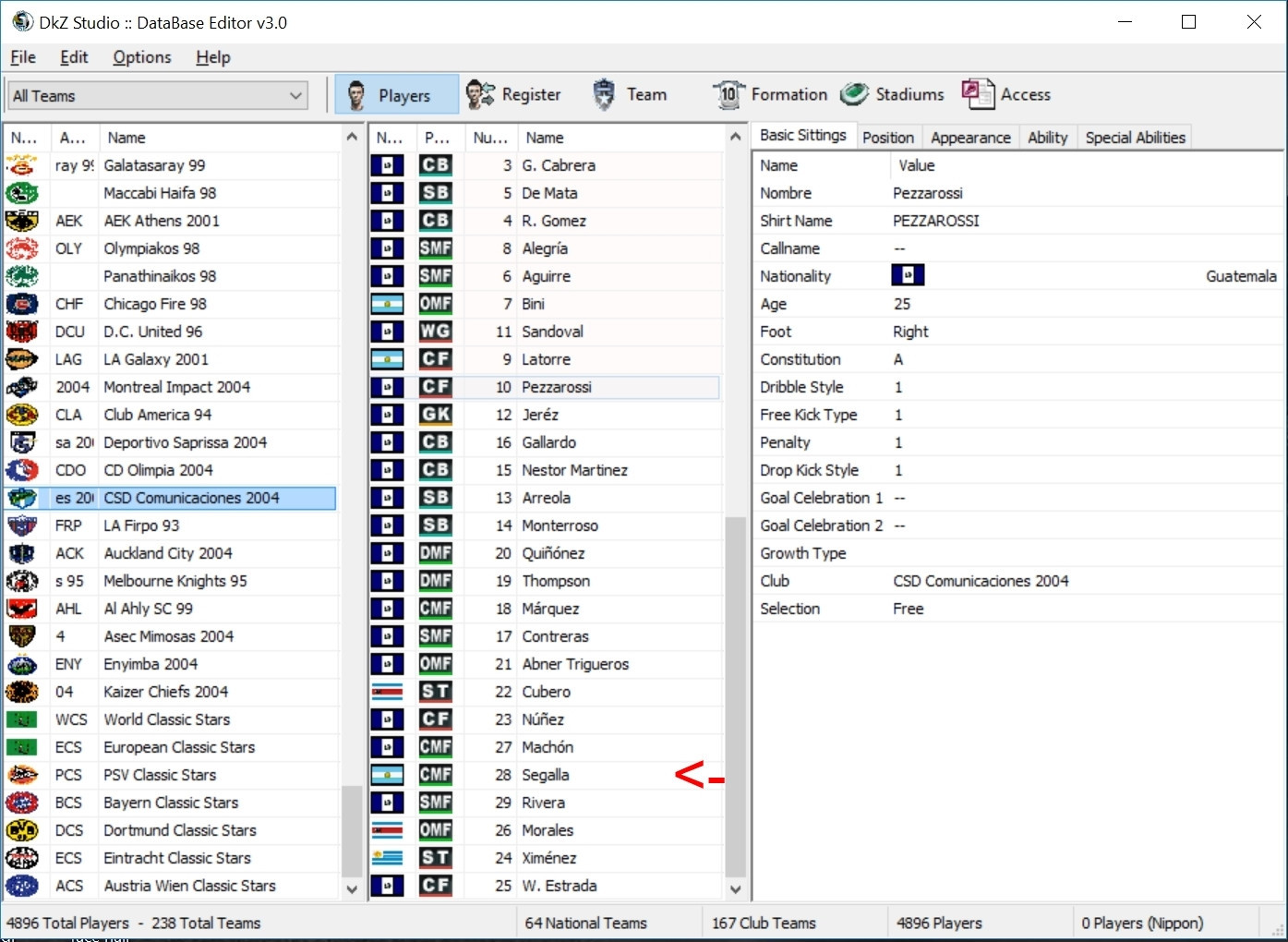
Task: Select player Segalla
Action: coord(545,775)
